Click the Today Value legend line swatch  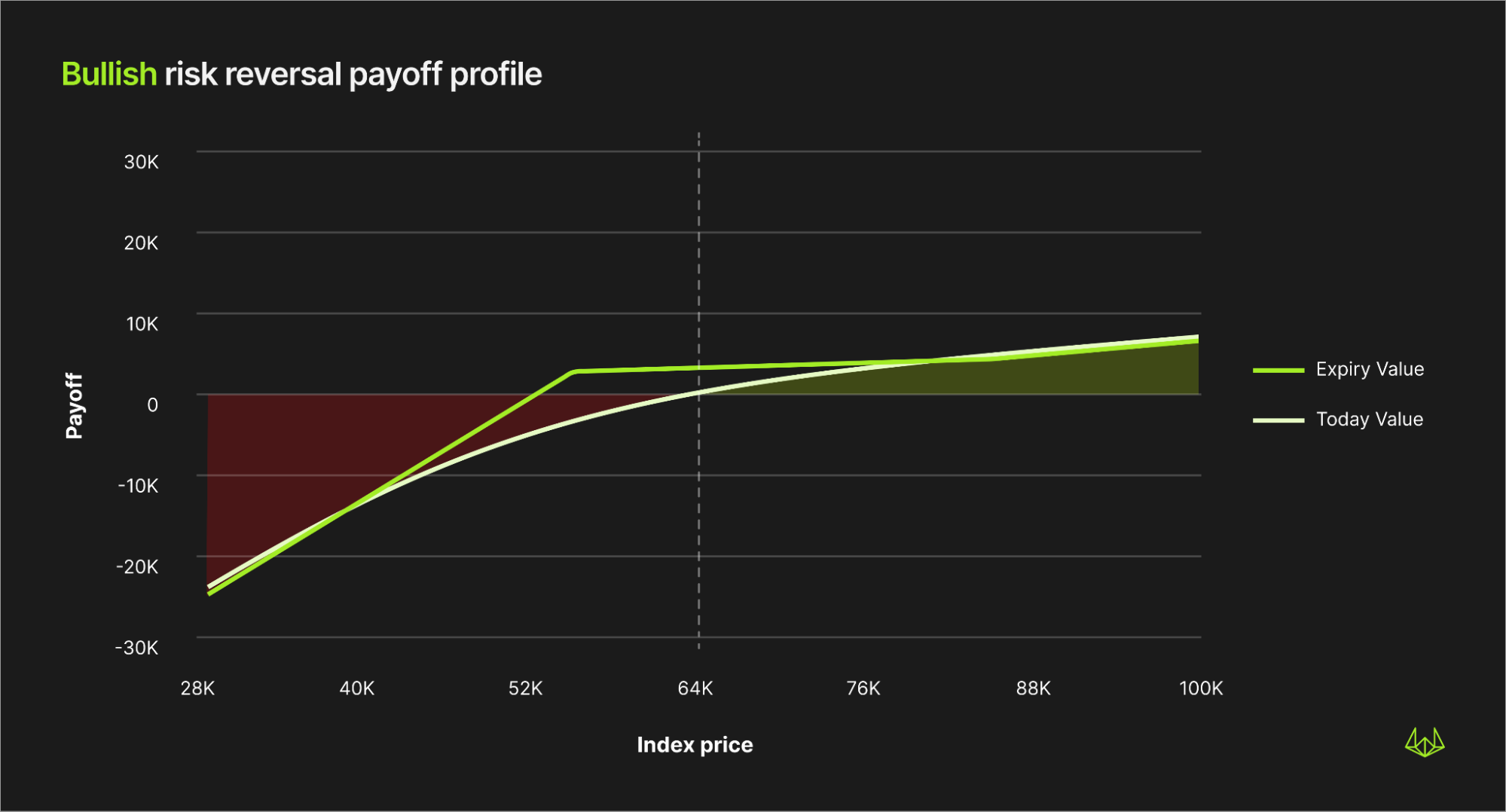click(x=1278, y=420)
